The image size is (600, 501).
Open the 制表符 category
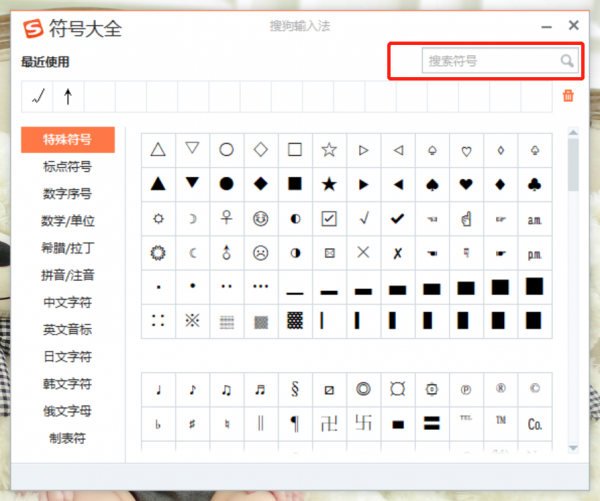point(68,438)
